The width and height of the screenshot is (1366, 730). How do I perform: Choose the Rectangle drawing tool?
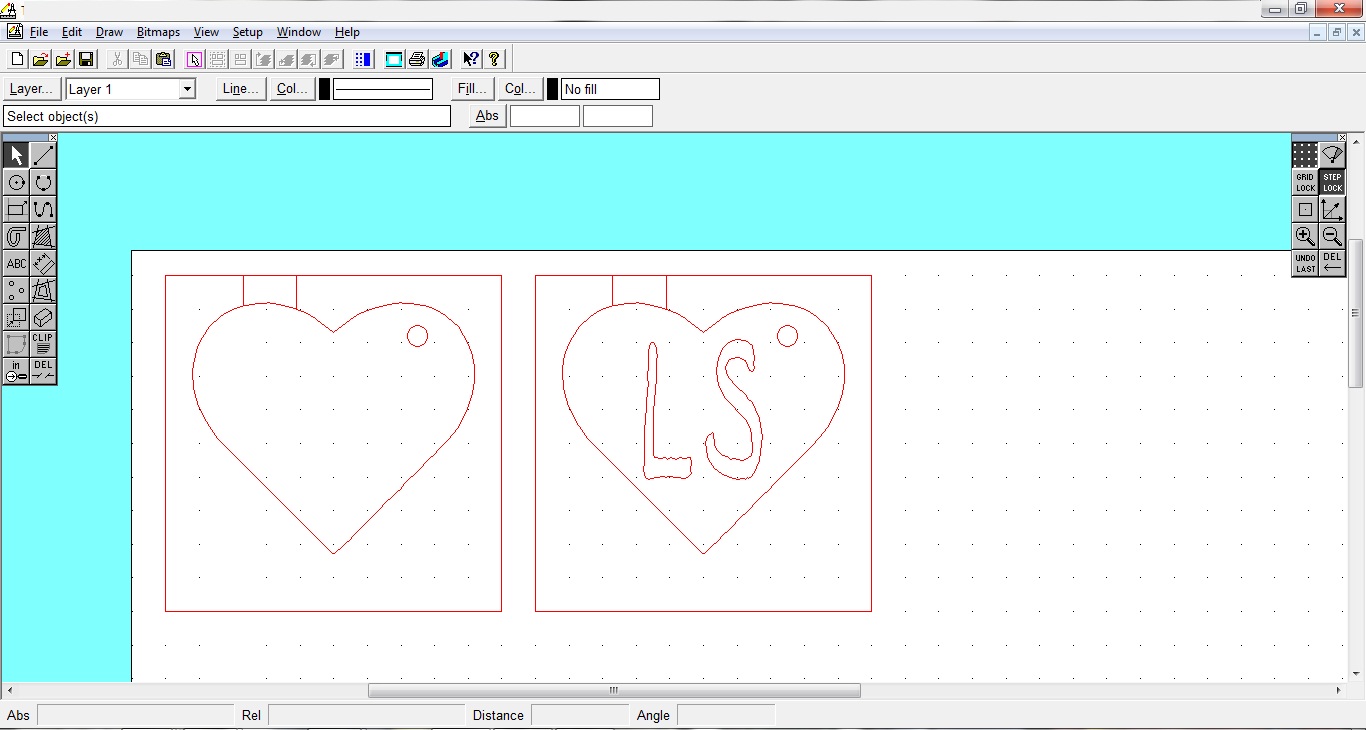tap(16, 209)
